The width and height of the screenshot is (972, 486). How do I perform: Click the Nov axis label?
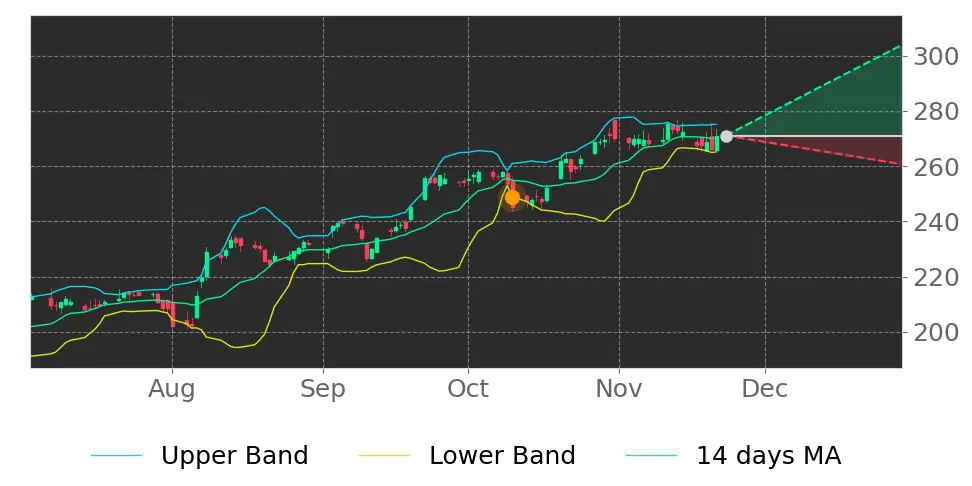coord(619,389)
